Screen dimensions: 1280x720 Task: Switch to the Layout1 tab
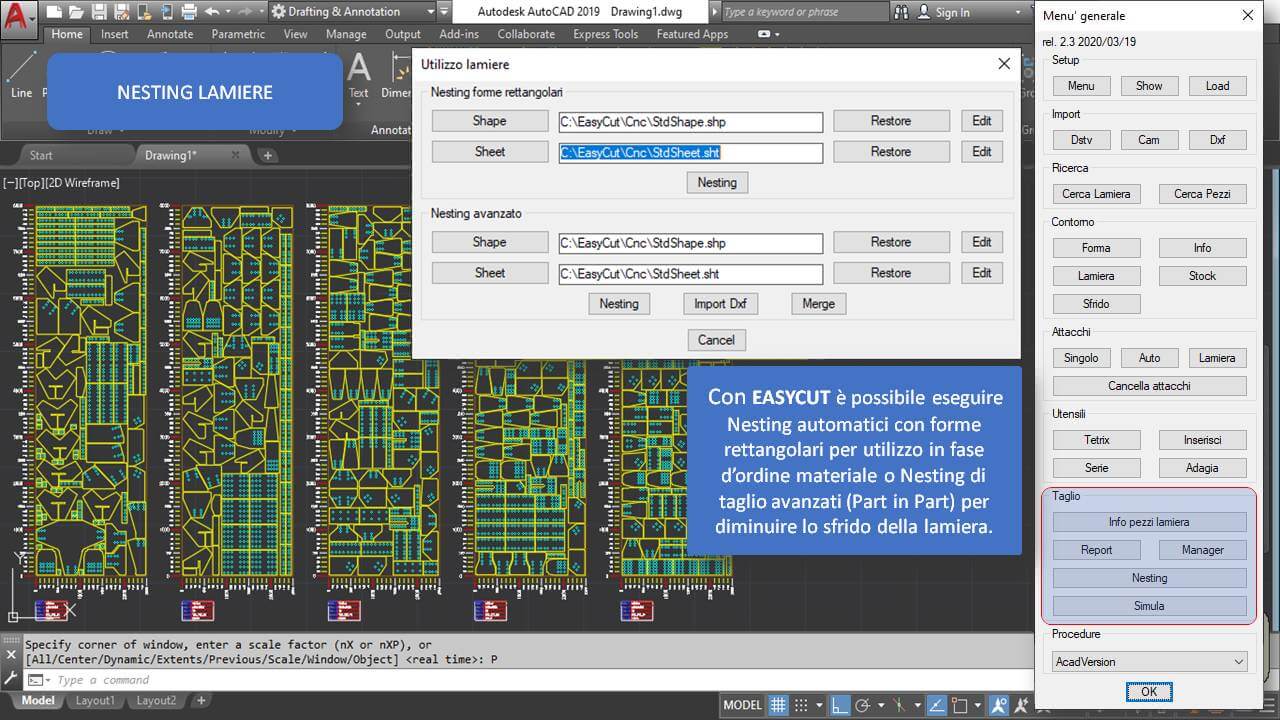pos(95,701)
